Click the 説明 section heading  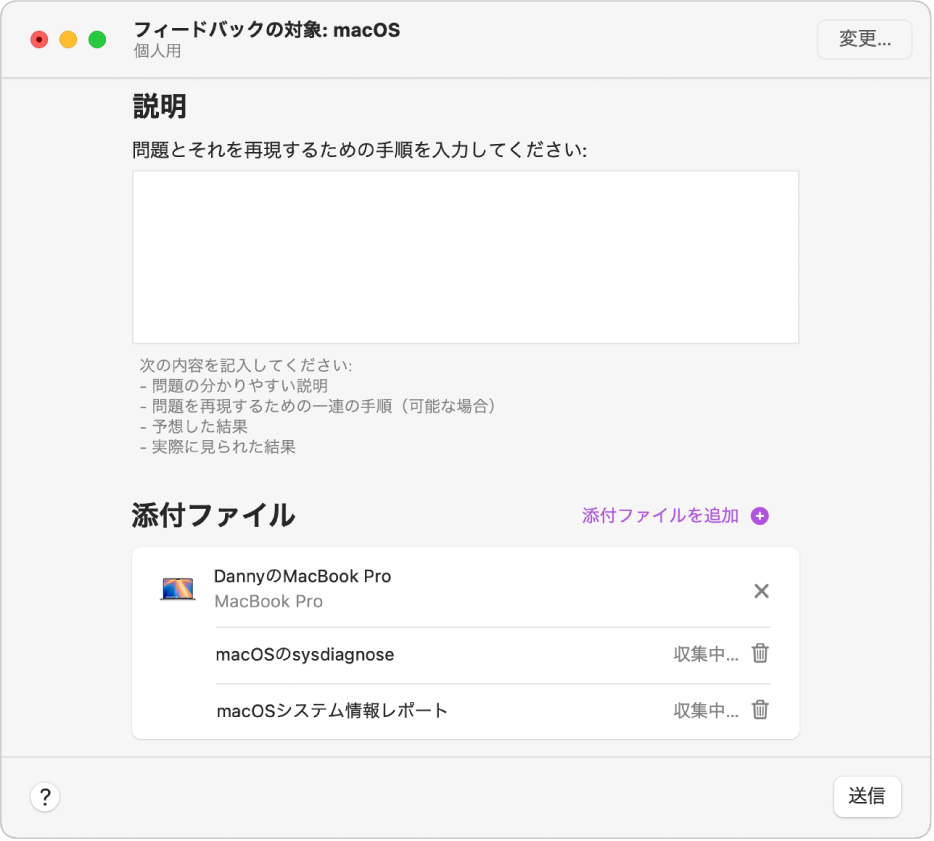click(x=160, y=107)
